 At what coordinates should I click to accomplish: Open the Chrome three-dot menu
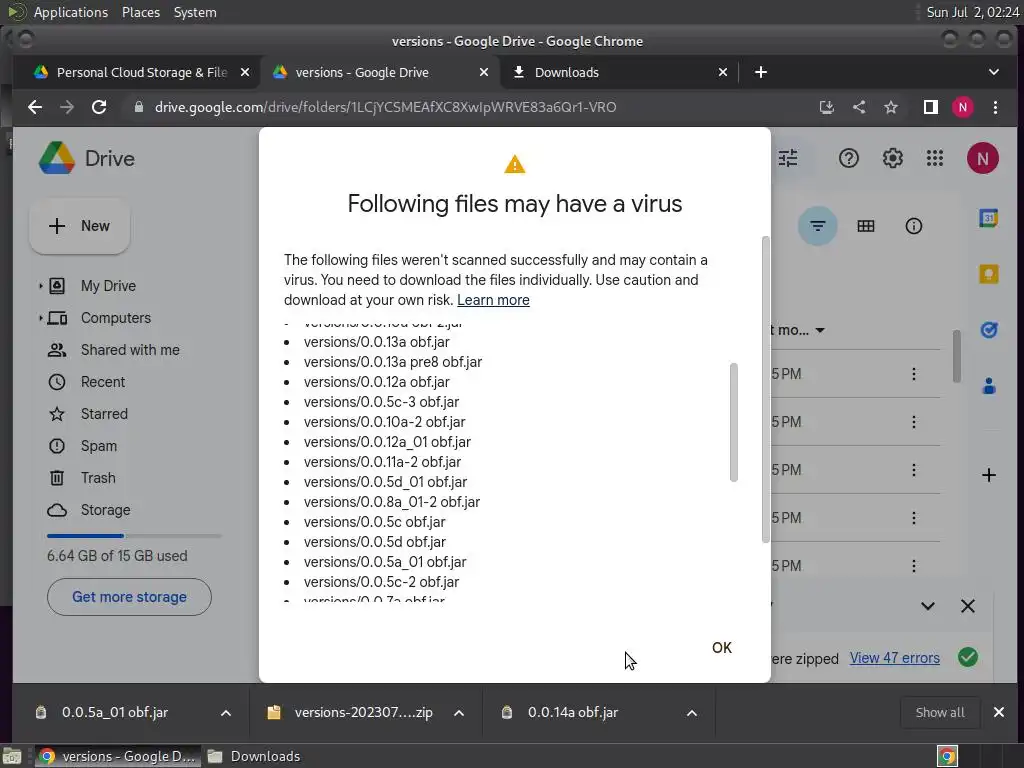click(x=995, y=107)
